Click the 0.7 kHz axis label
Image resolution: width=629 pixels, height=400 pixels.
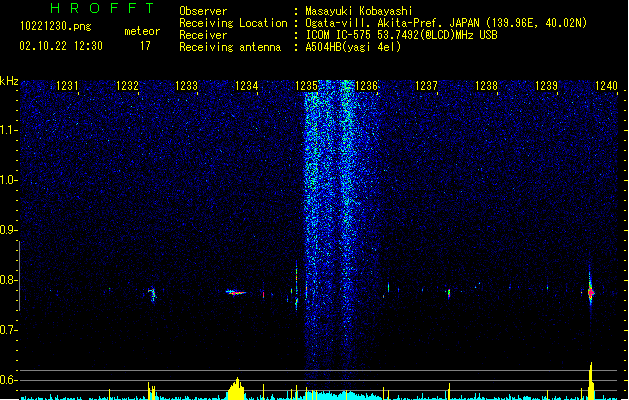click(x=9, y=330)
